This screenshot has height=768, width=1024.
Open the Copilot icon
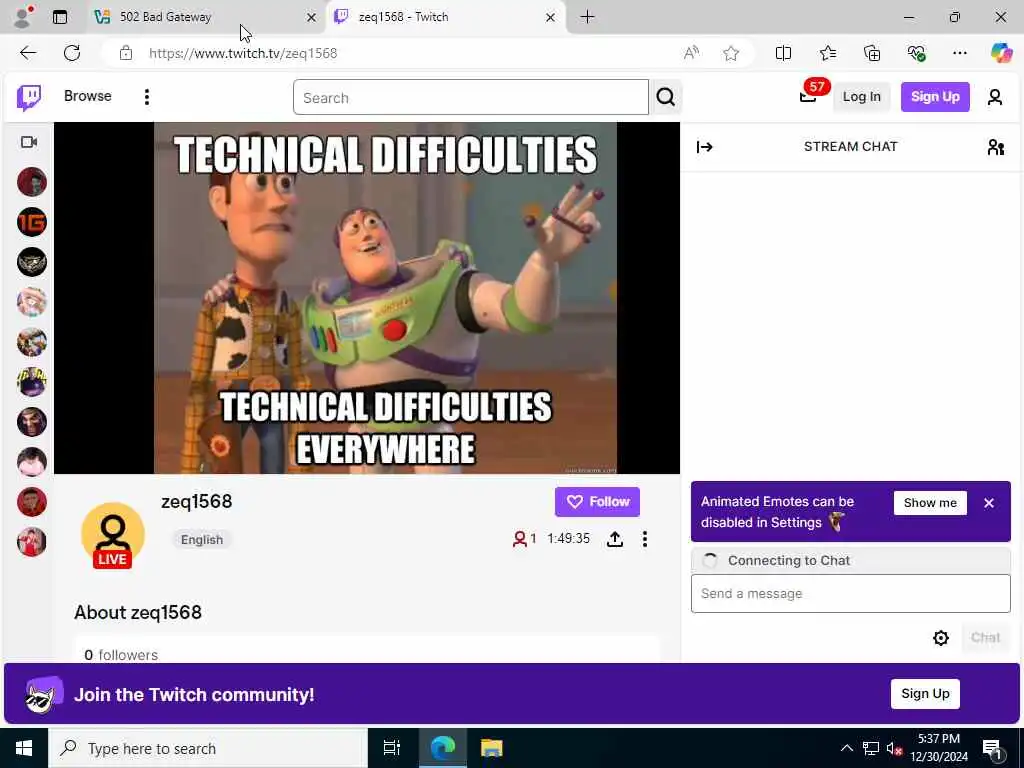coord(1001,53)
